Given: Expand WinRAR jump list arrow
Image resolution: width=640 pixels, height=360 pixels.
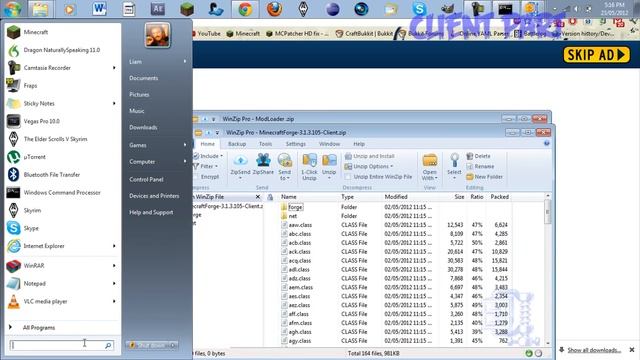Looking at the screenshot, I should click(x=114, y=266).
